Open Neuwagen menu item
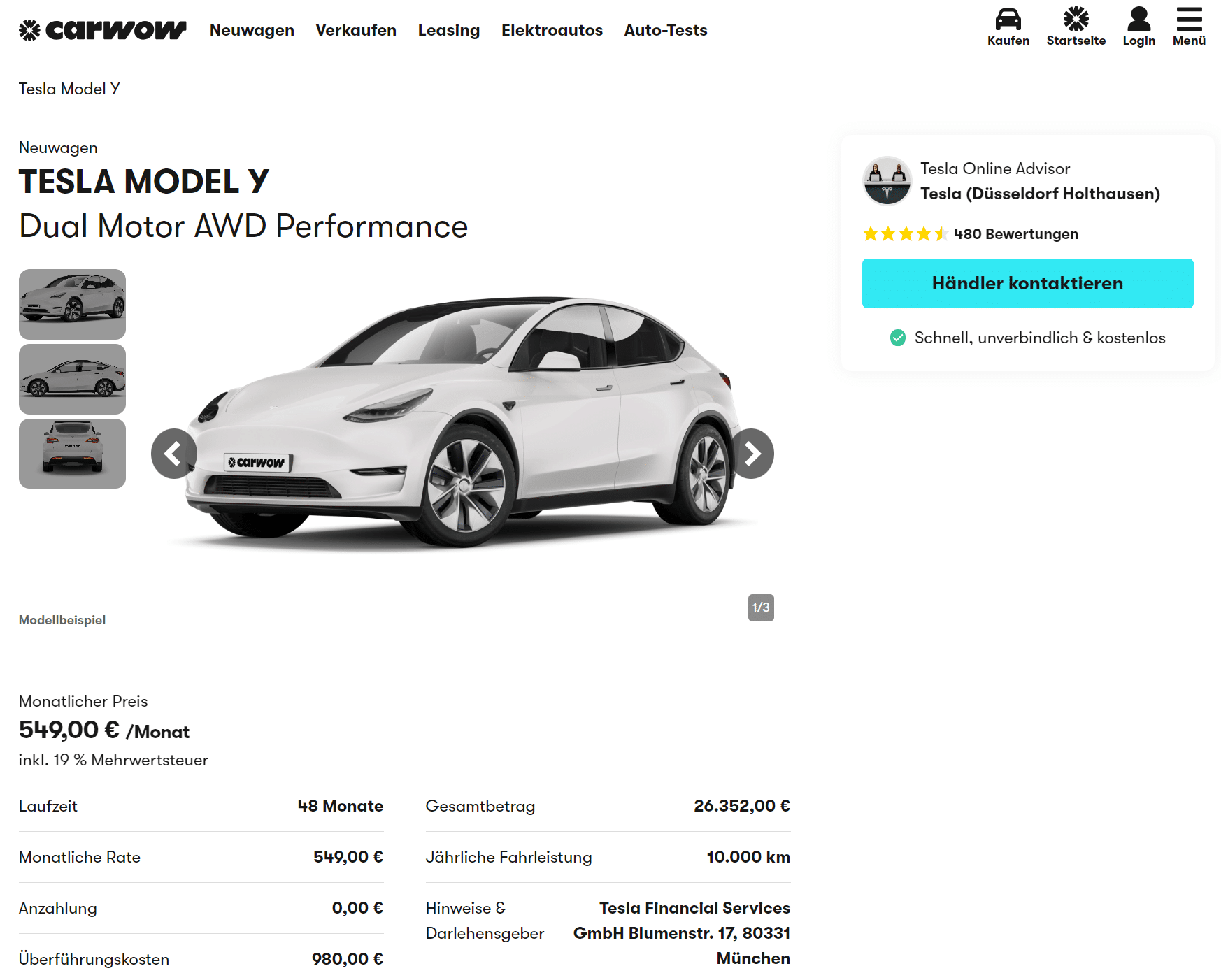The height and width of the screenshot is (980, 1221). 252,30
